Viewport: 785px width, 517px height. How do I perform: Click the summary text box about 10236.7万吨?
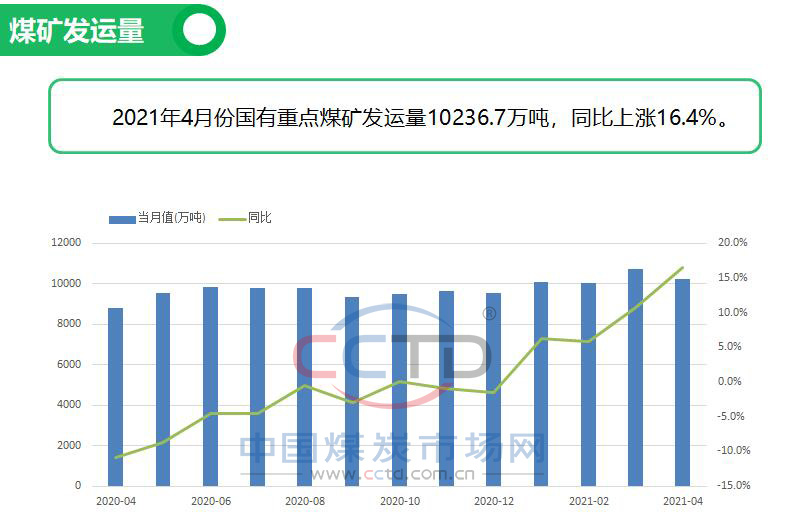[x=405, y=117]
